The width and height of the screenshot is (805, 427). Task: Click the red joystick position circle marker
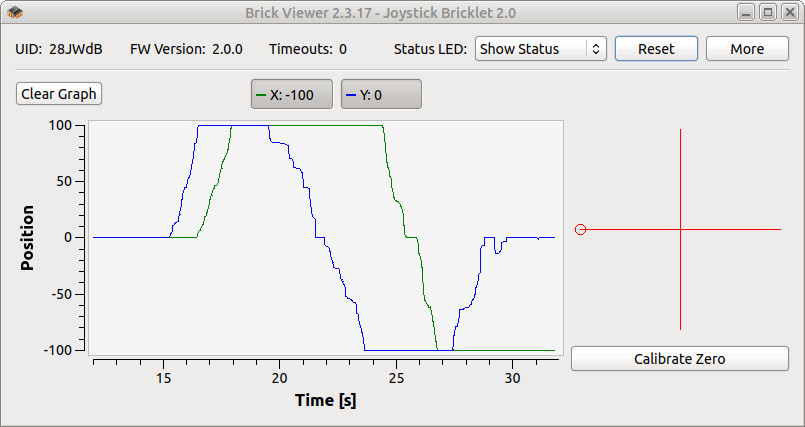tap(580, 229)
